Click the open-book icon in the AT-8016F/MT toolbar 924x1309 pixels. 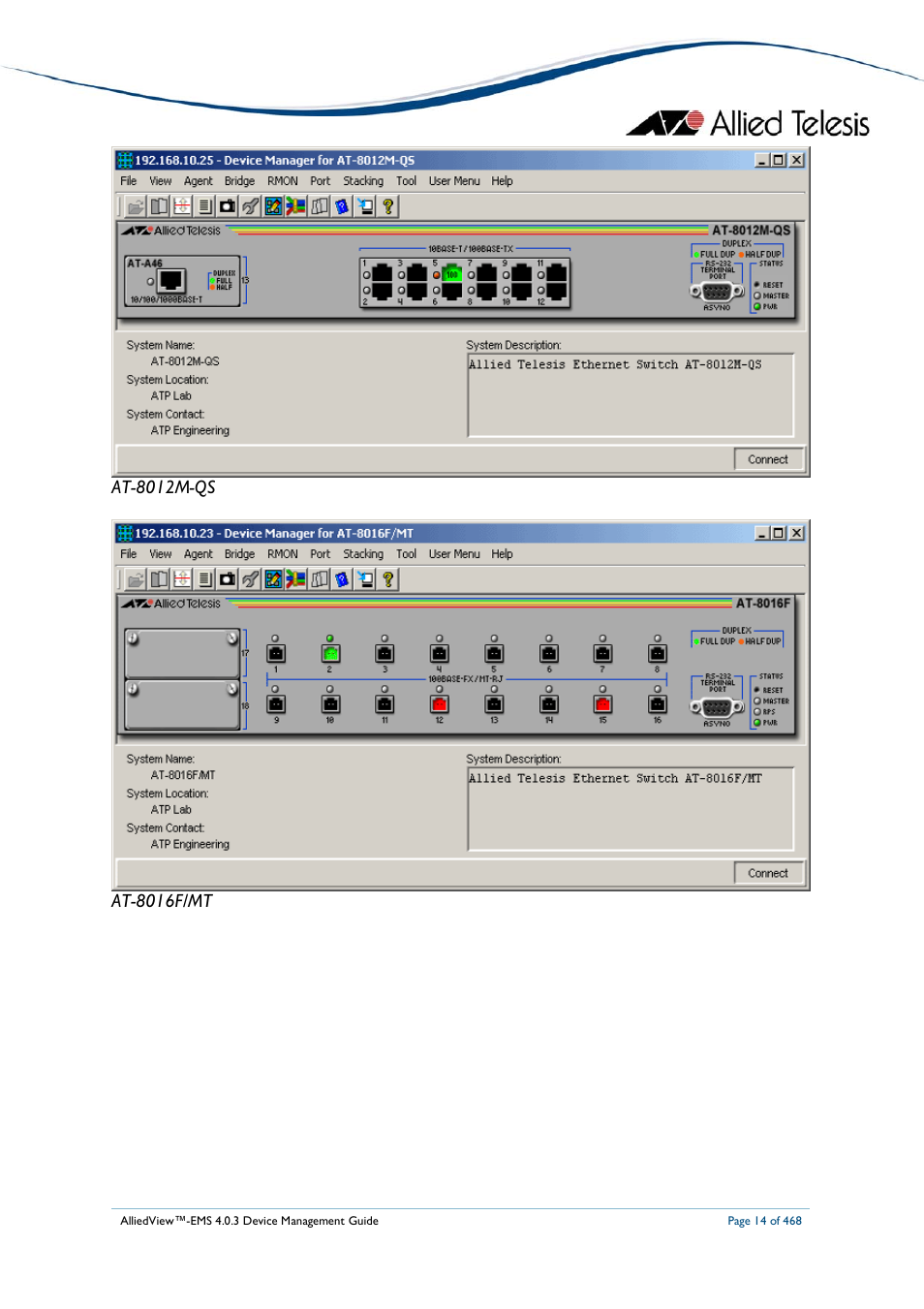159,579
